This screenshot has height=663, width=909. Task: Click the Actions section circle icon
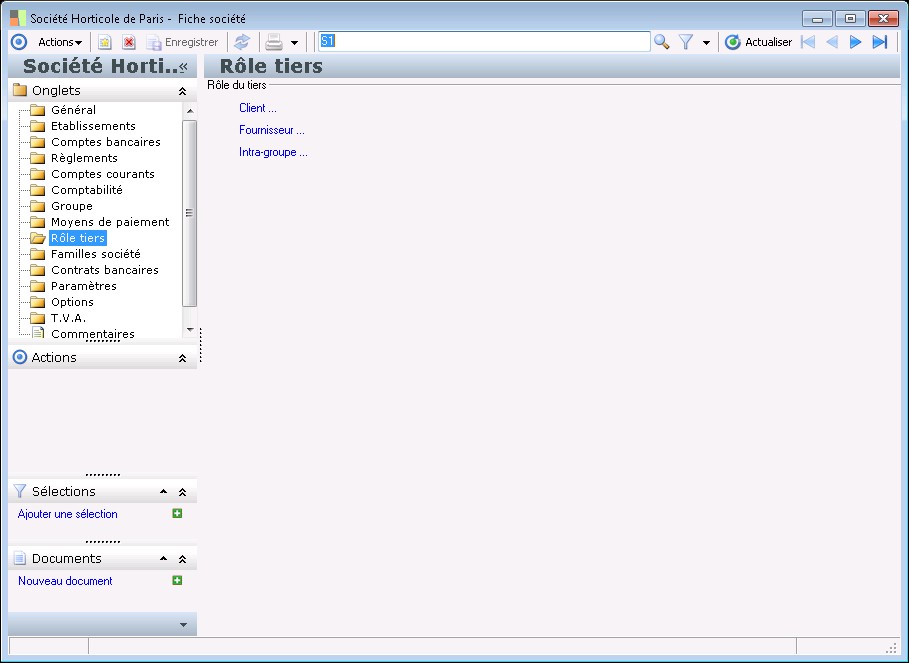20,357
